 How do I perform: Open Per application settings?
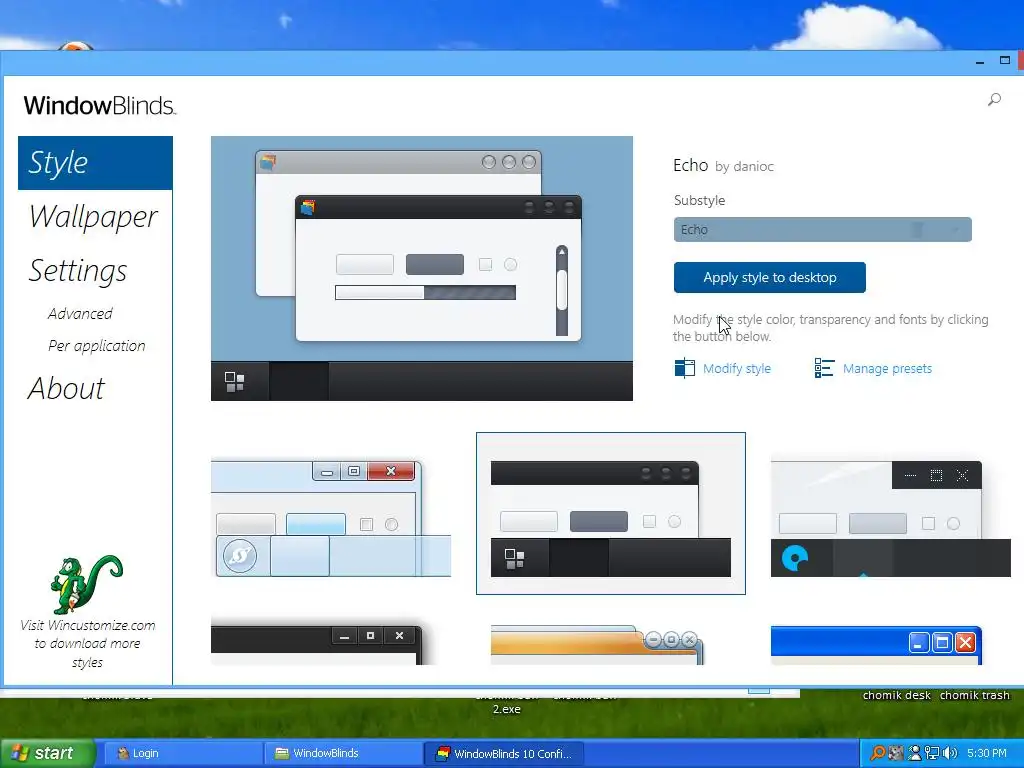click(97, 346)
